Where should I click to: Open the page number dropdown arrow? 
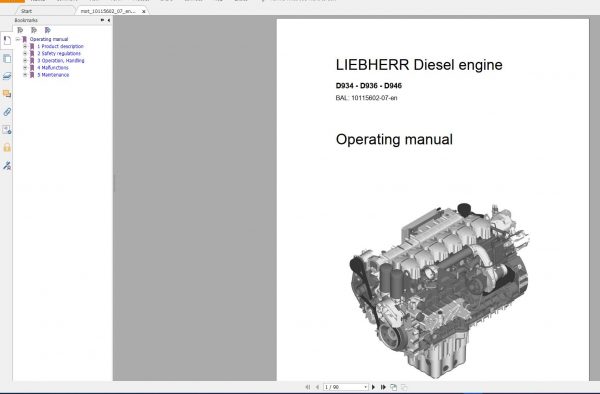point(365,387)
